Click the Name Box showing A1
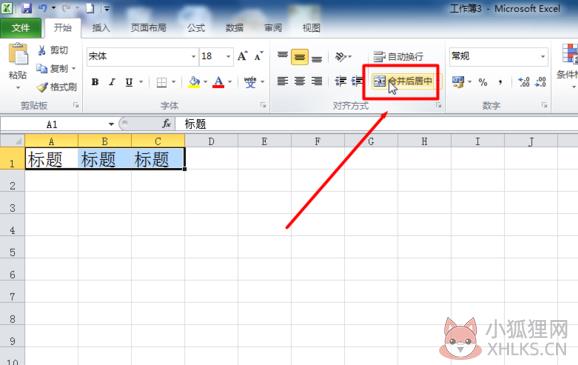 53,124
